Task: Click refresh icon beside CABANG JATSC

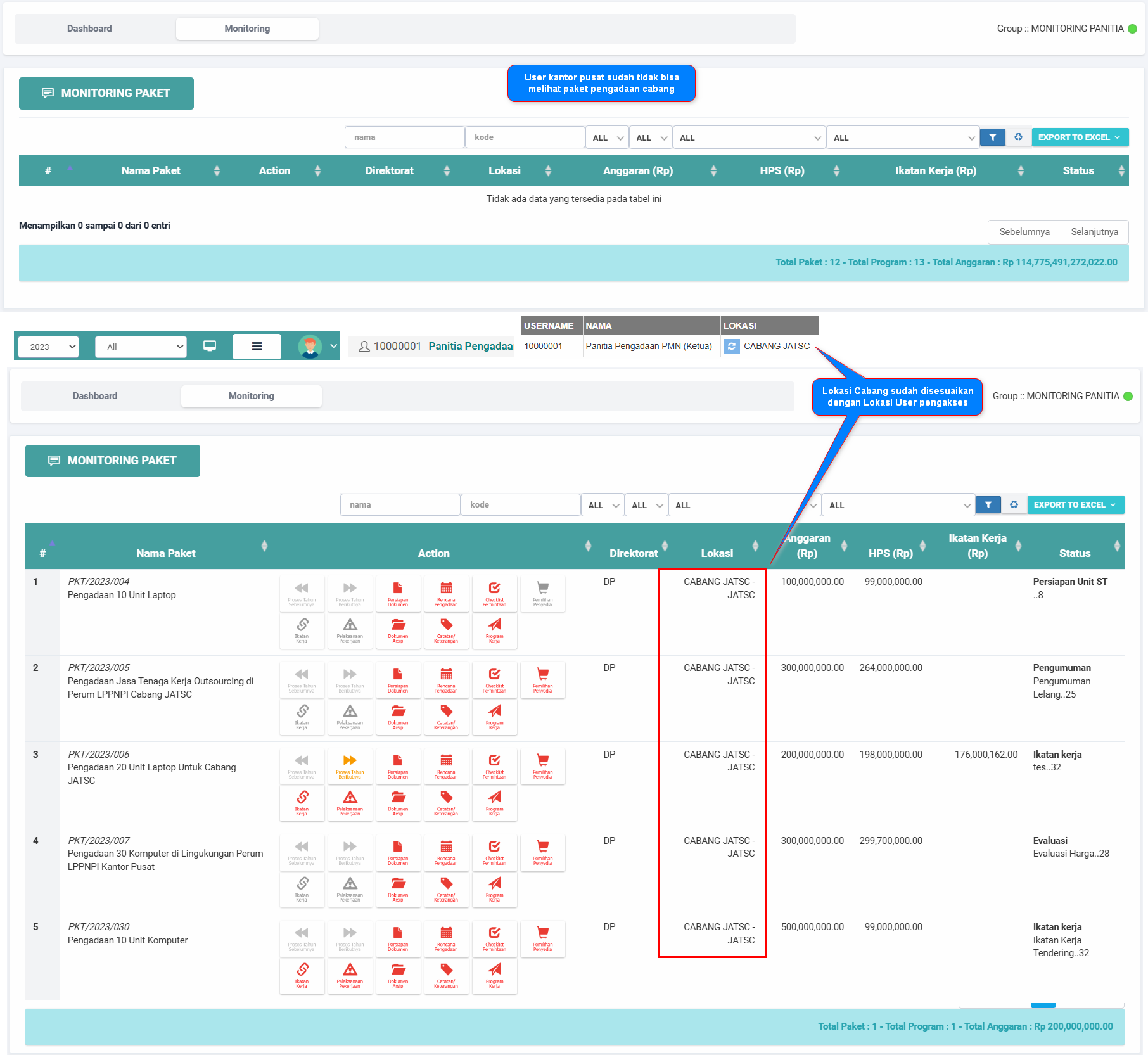Action: (x=732, y=347)
